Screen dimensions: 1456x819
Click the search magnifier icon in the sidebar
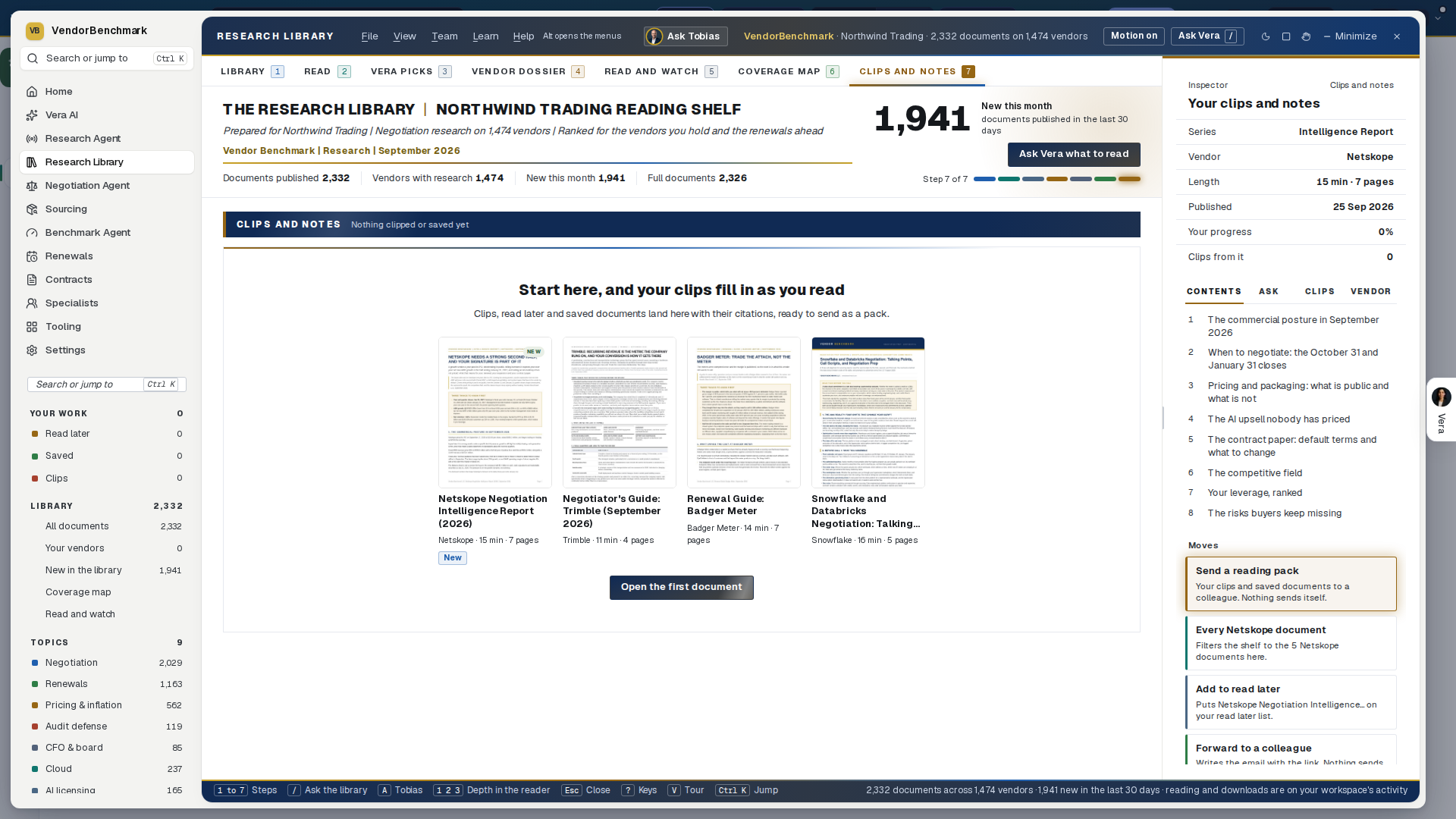coord(33,58)
